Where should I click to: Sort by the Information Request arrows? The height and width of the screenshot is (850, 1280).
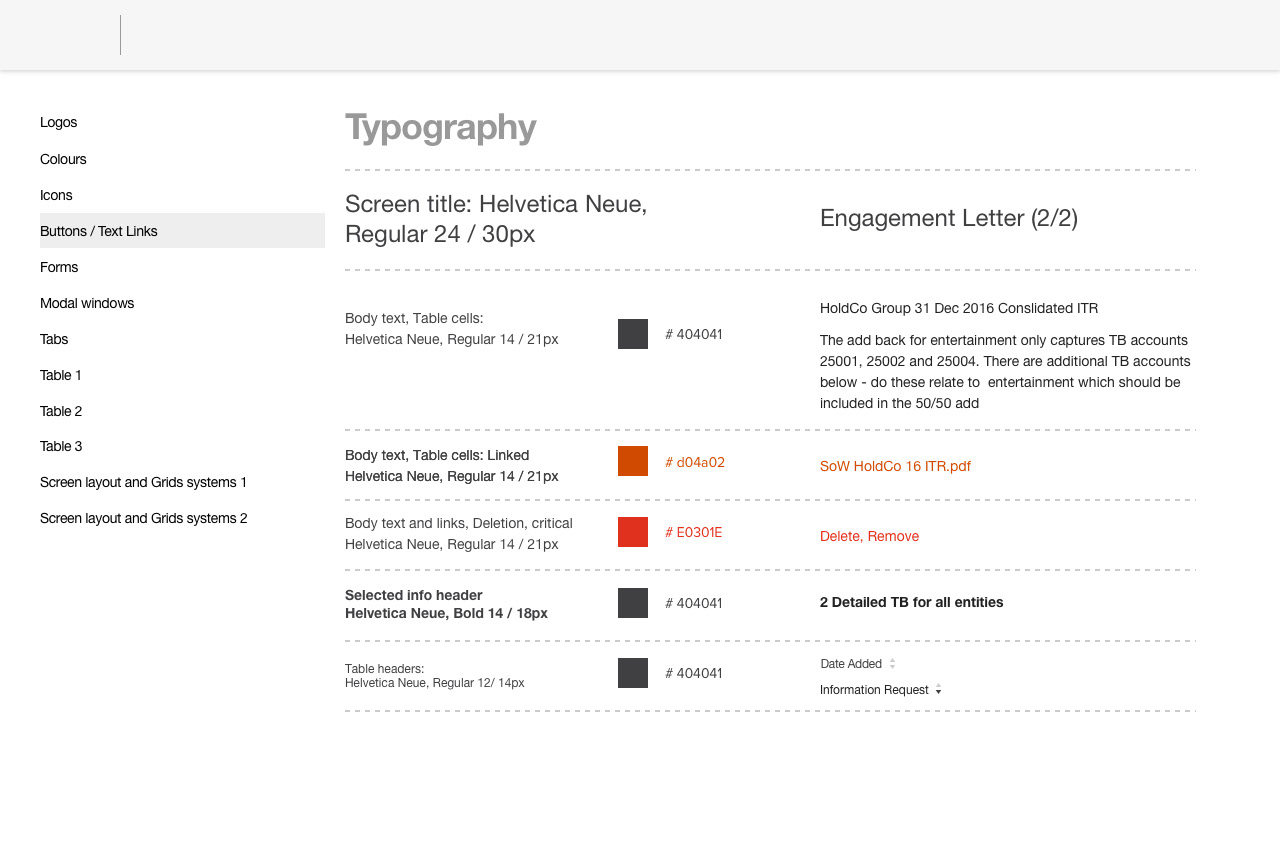(938, 690)
